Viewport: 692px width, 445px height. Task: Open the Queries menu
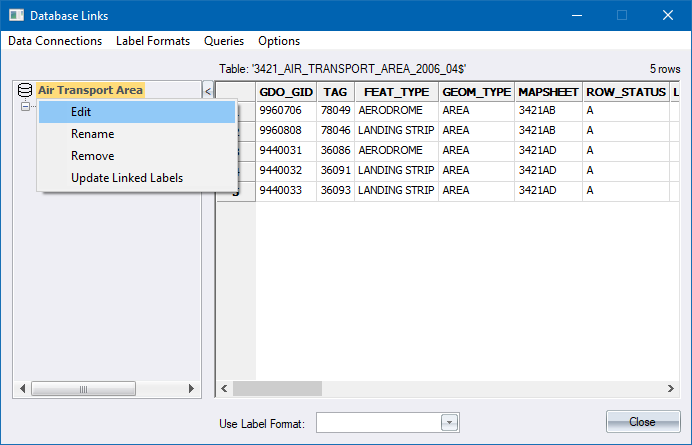(x=224, y=41)
